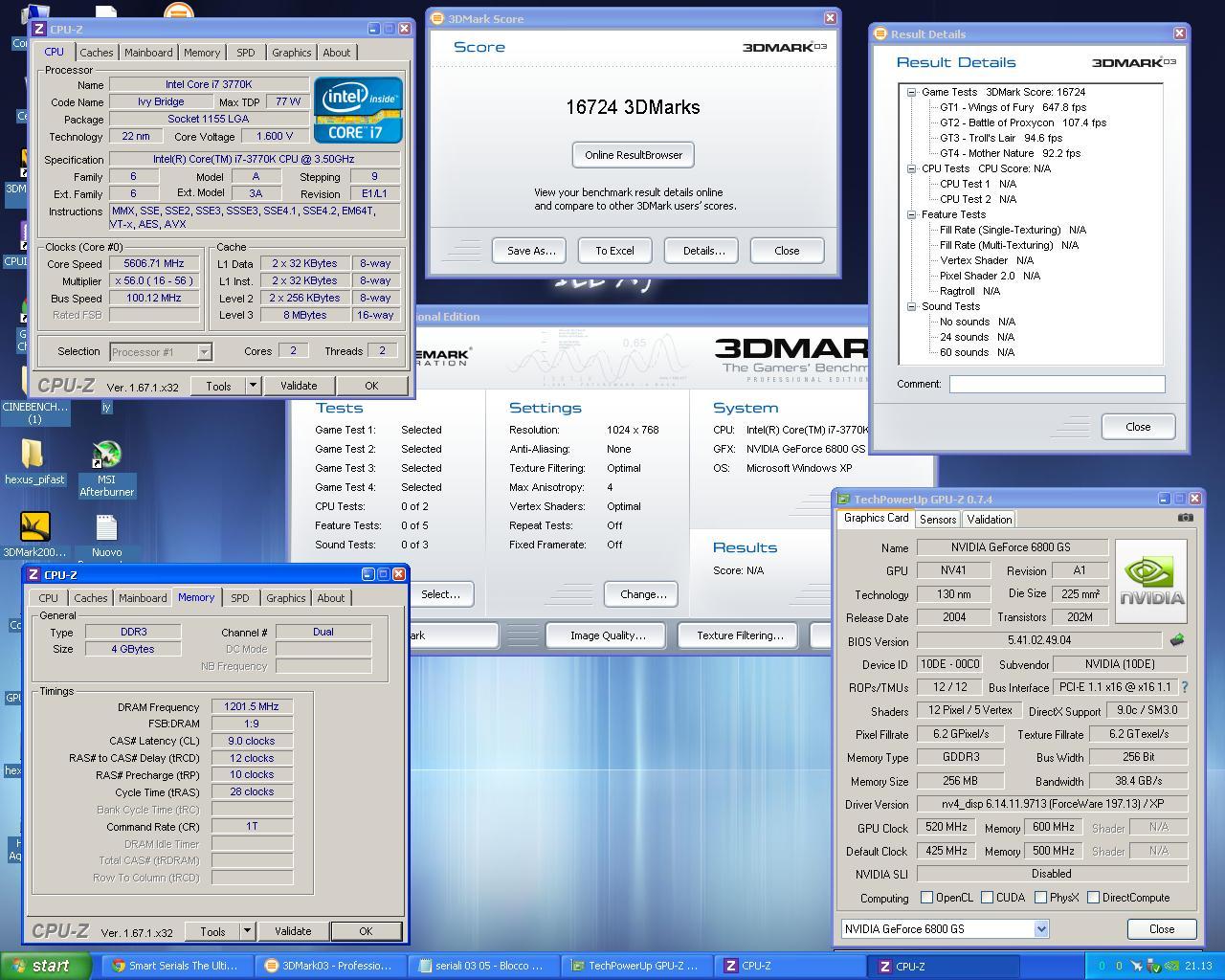Click Close button at bottom of GPU-Z
The height and width of the screenshot is (980, 1225).
(1162, 929)
